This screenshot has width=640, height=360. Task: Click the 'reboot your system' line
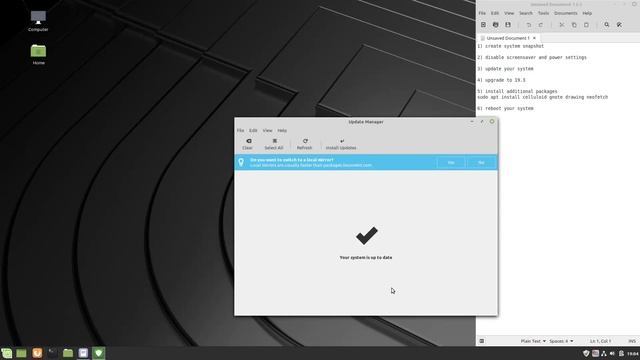[505, 109]
